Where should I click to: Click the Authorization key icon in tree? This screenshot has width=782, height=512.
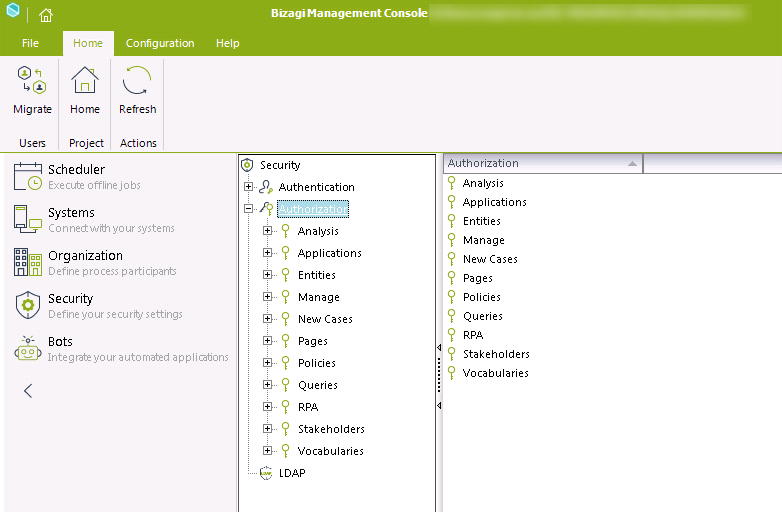tap(266, 209)
